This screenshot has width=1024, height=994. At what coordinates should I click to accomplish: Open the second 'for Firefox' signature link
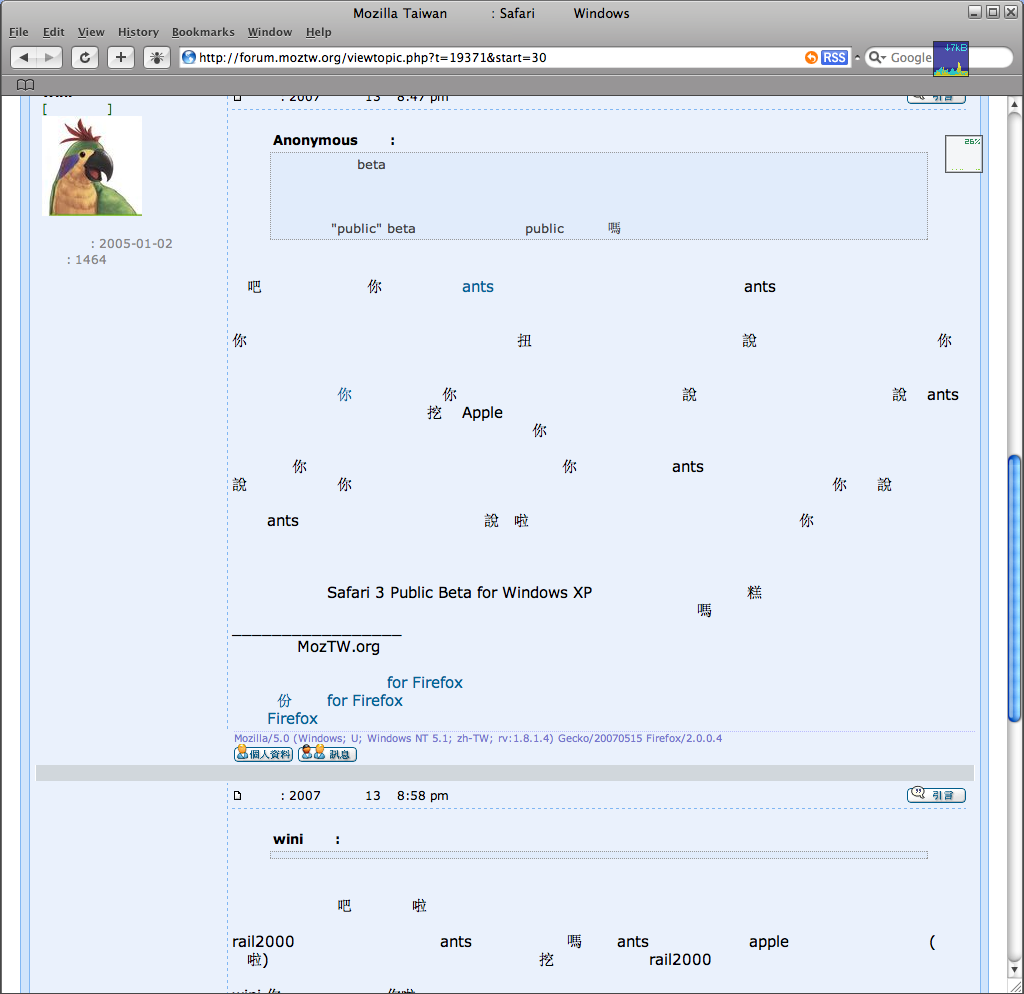(x=364, y=701)
